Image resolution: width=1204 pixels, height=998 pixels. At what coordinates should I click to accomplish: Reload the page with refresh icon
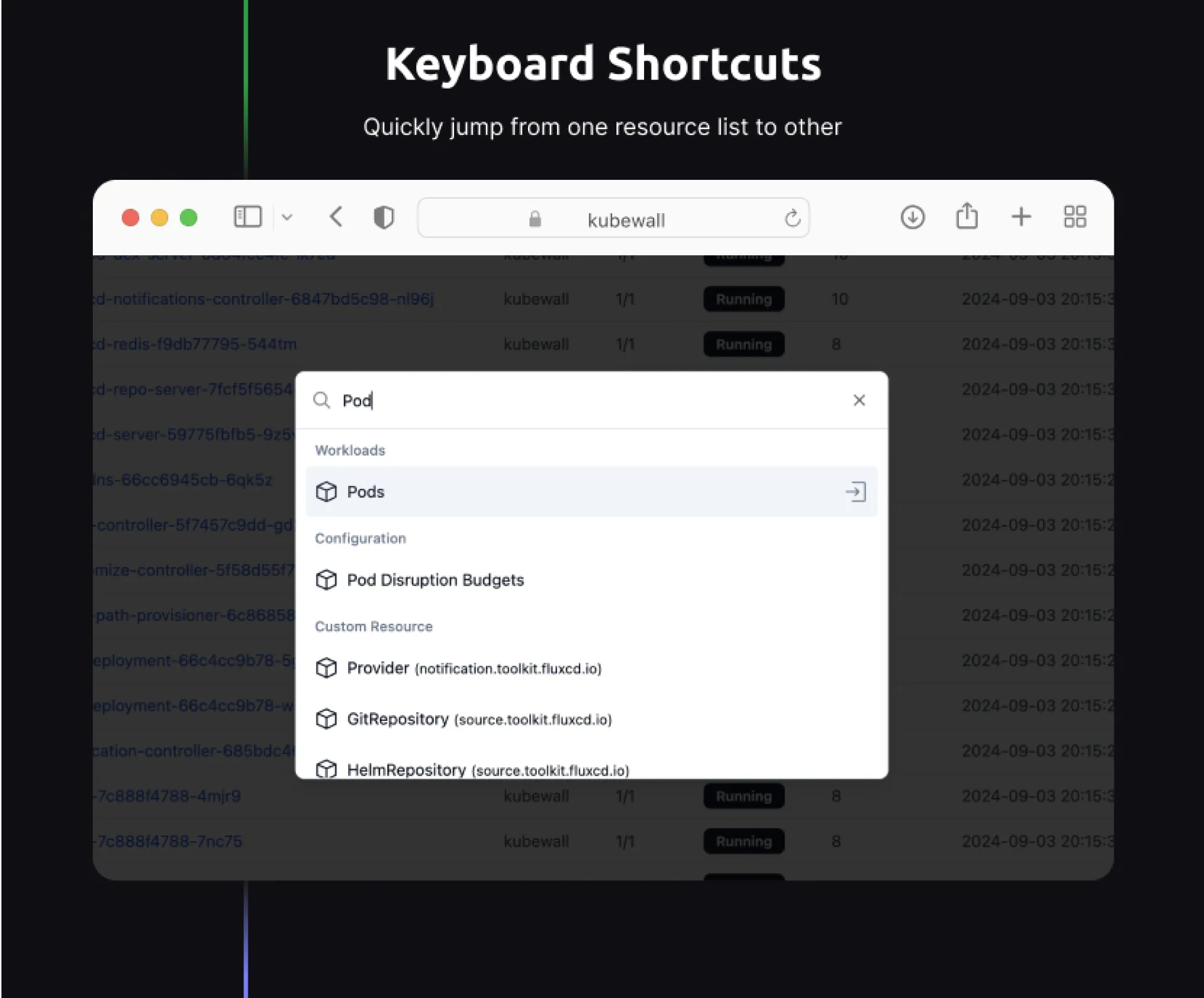(792, 218)
